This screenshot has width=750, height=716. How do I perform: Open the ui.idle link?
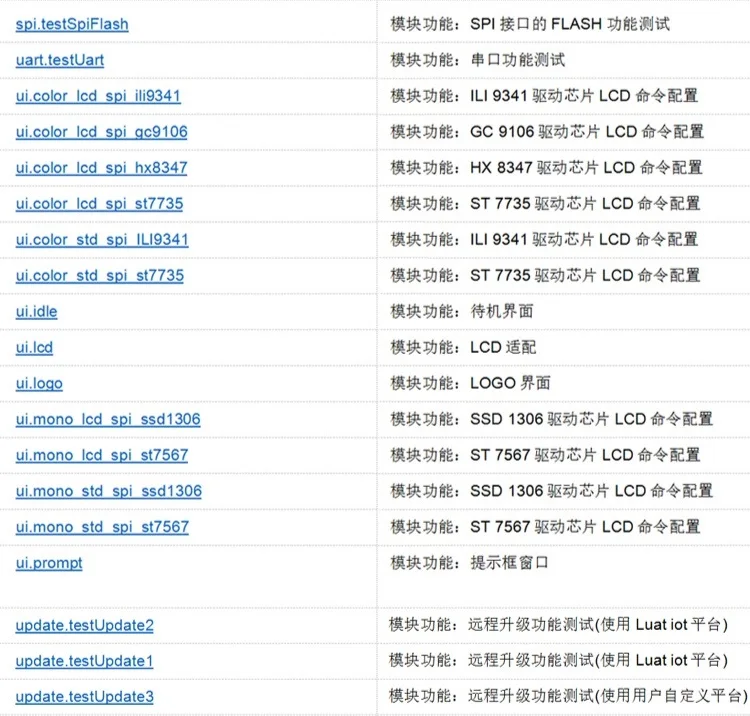coord(36,311)
